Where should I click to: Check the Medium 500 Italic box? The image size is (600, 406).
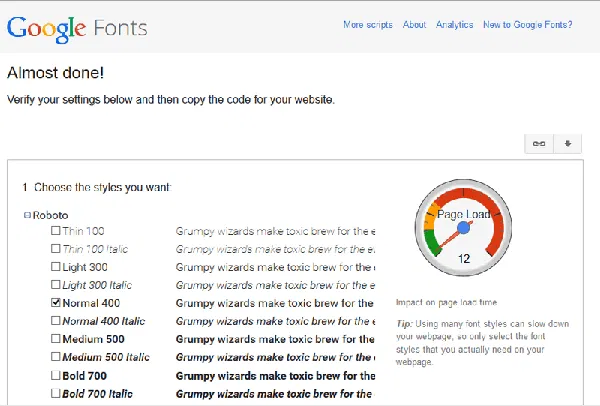coord(56,357)
